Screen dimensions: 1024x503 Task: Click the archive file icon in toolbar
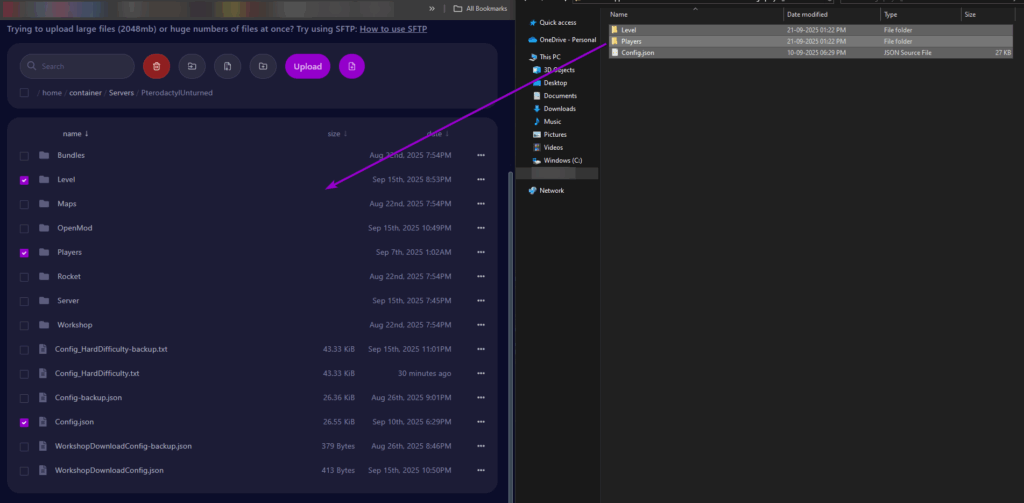pos(227,66)
